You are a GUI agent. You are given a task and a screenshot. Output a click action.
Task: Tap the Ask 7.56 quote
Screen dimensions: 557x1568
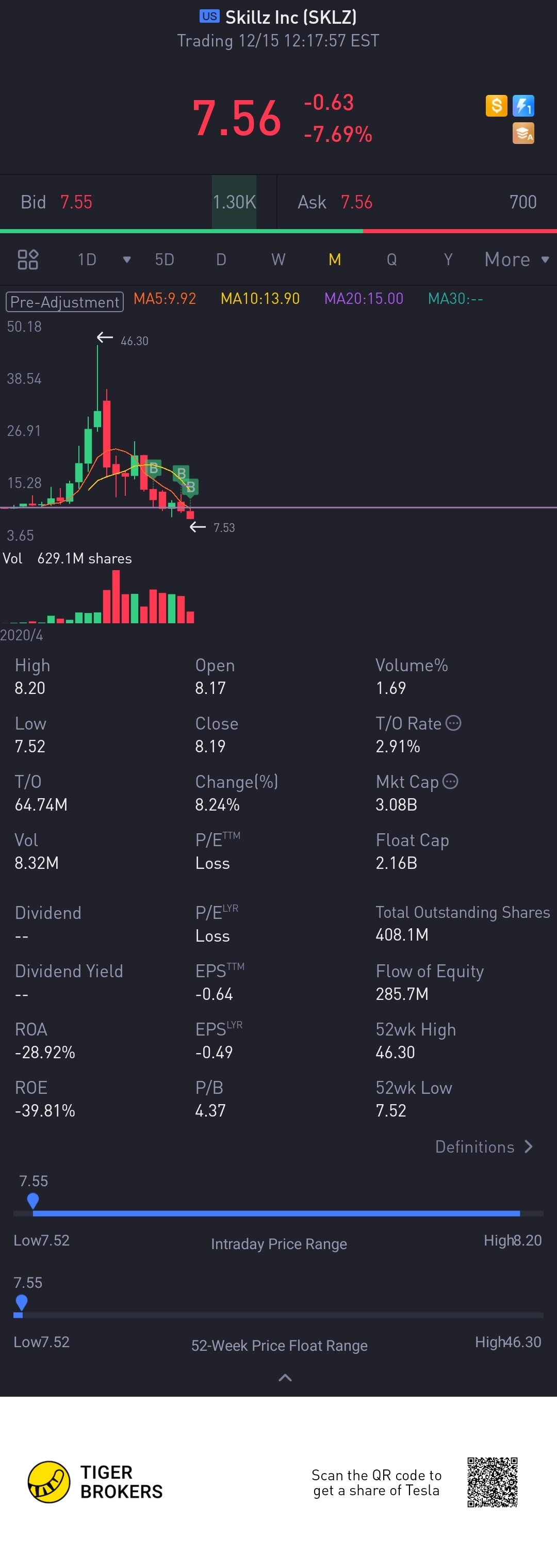[x=335, y=202]
